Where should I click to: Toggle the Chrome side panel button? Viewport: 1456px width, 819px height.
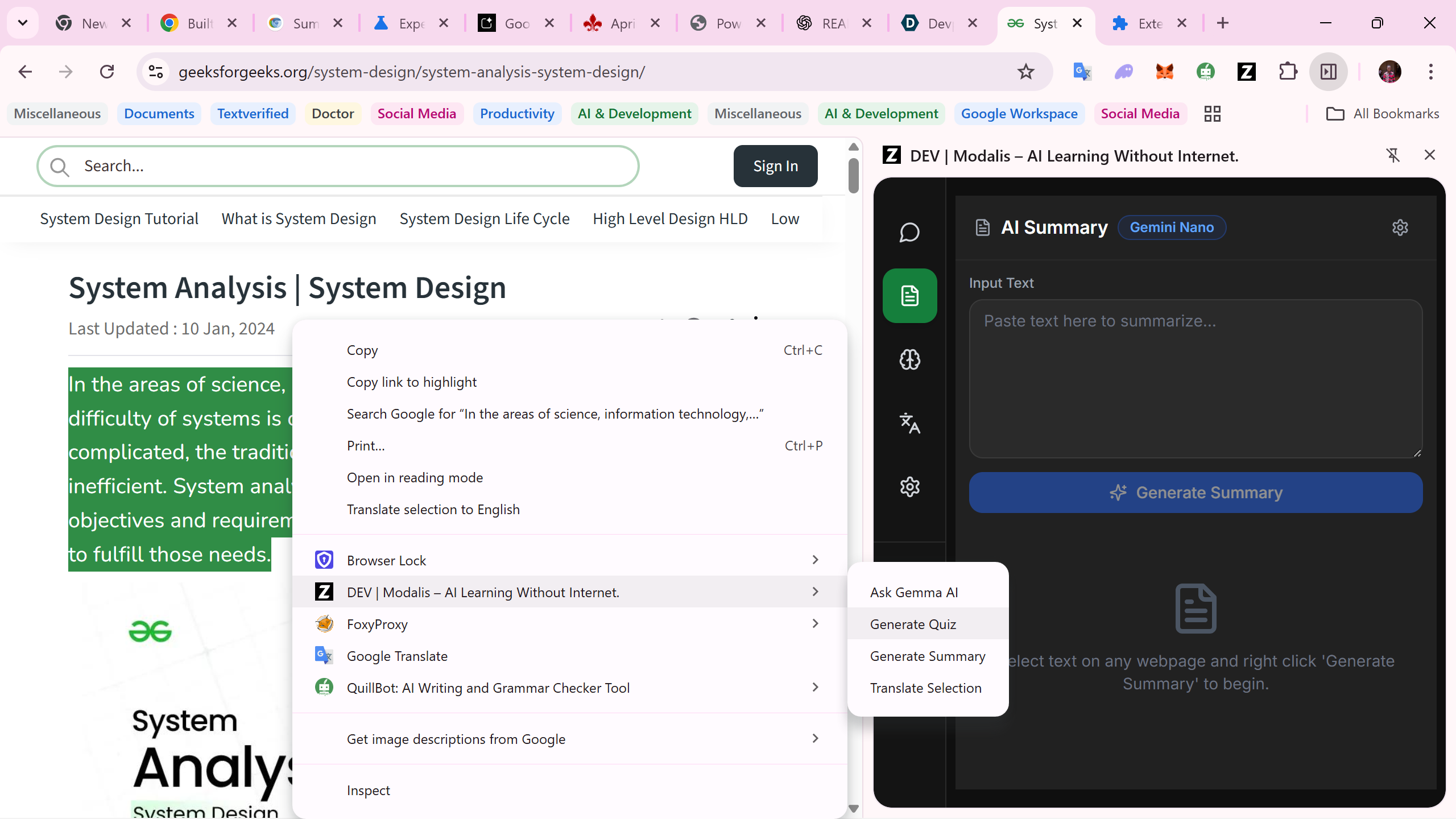1328,72
